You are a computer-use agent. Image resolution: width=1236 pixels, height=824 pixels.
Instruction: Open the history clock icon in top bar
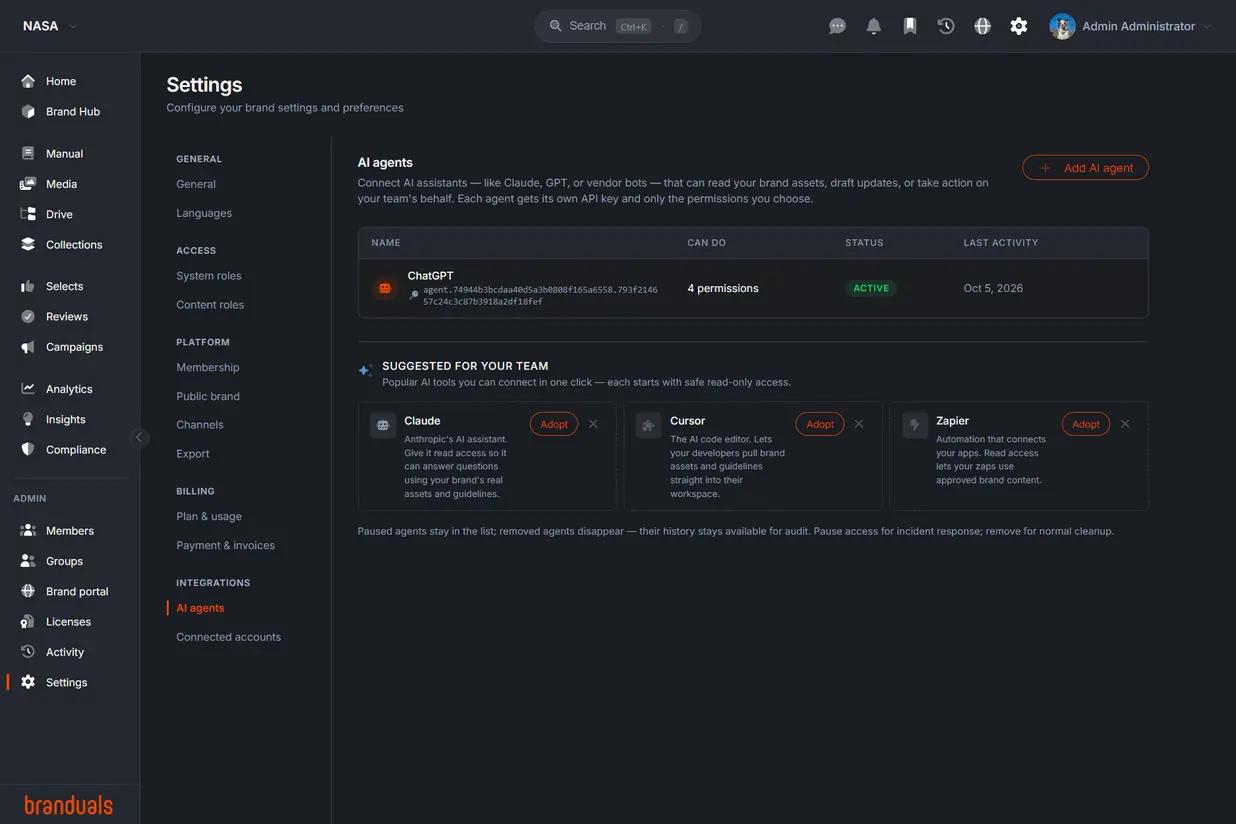[x=946, y=26]
